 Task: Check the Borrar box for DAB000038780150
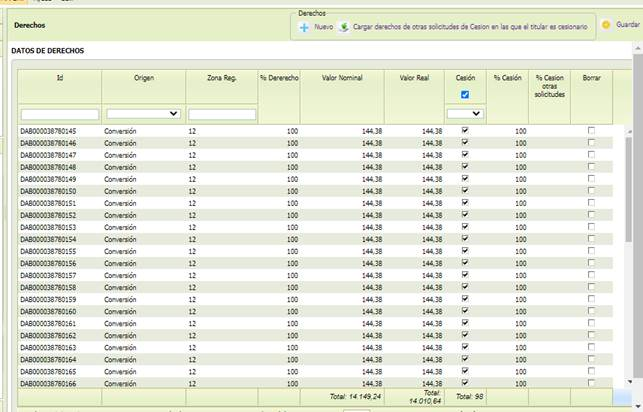[591, 191]
